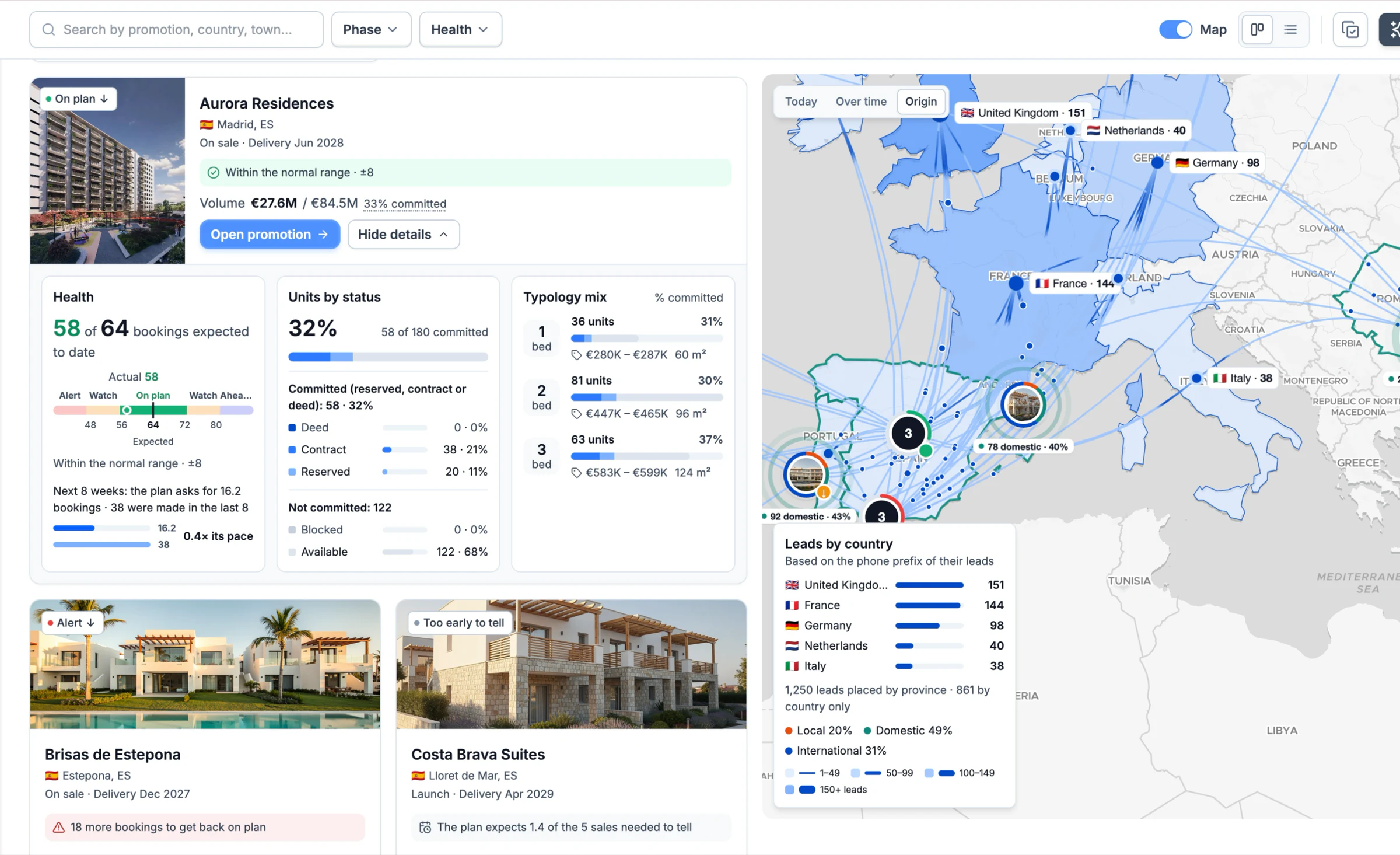Click the Italy · 38 map label
This screenshot has height=855, width=1400.
1242,378
